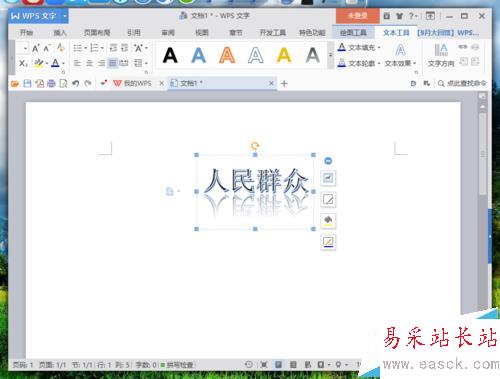500x379 pixels.
Task: Toggle distributed text alignment
Action: pyautogui.click(x=124, y=63)
